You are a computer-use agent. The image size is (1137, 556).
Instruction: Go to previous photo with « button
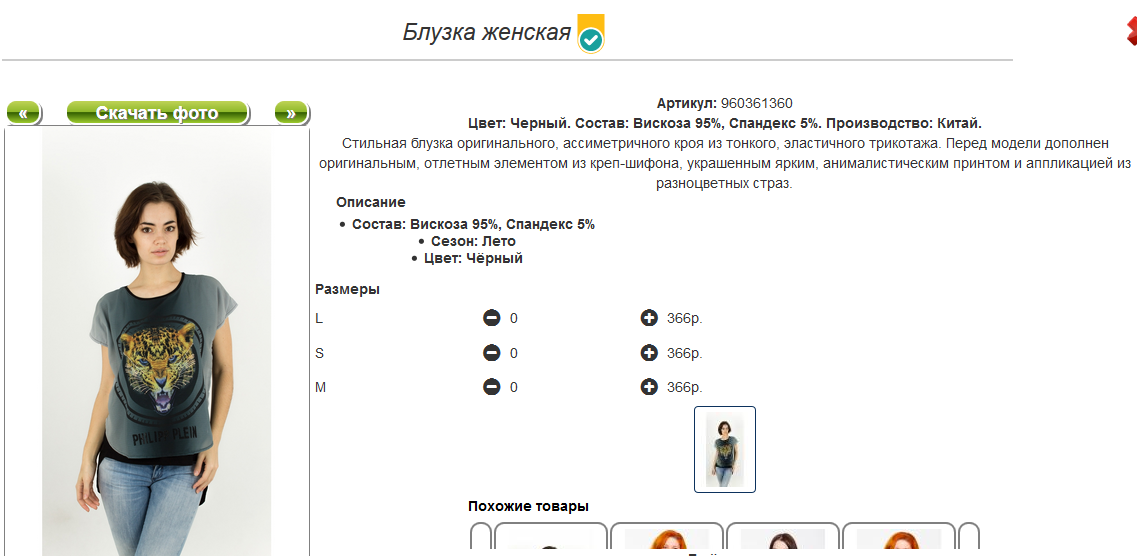[x=23, y=113]
